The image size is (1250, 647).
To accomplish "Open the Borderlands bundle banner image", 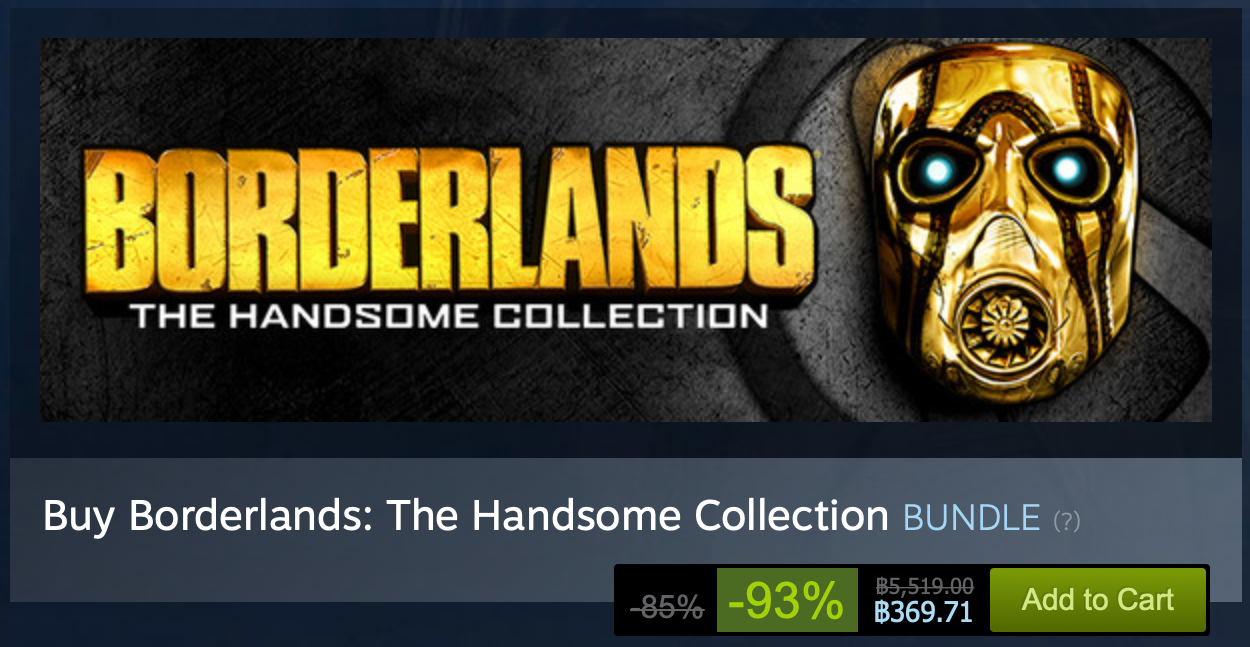I will click(x=626, y=230).
